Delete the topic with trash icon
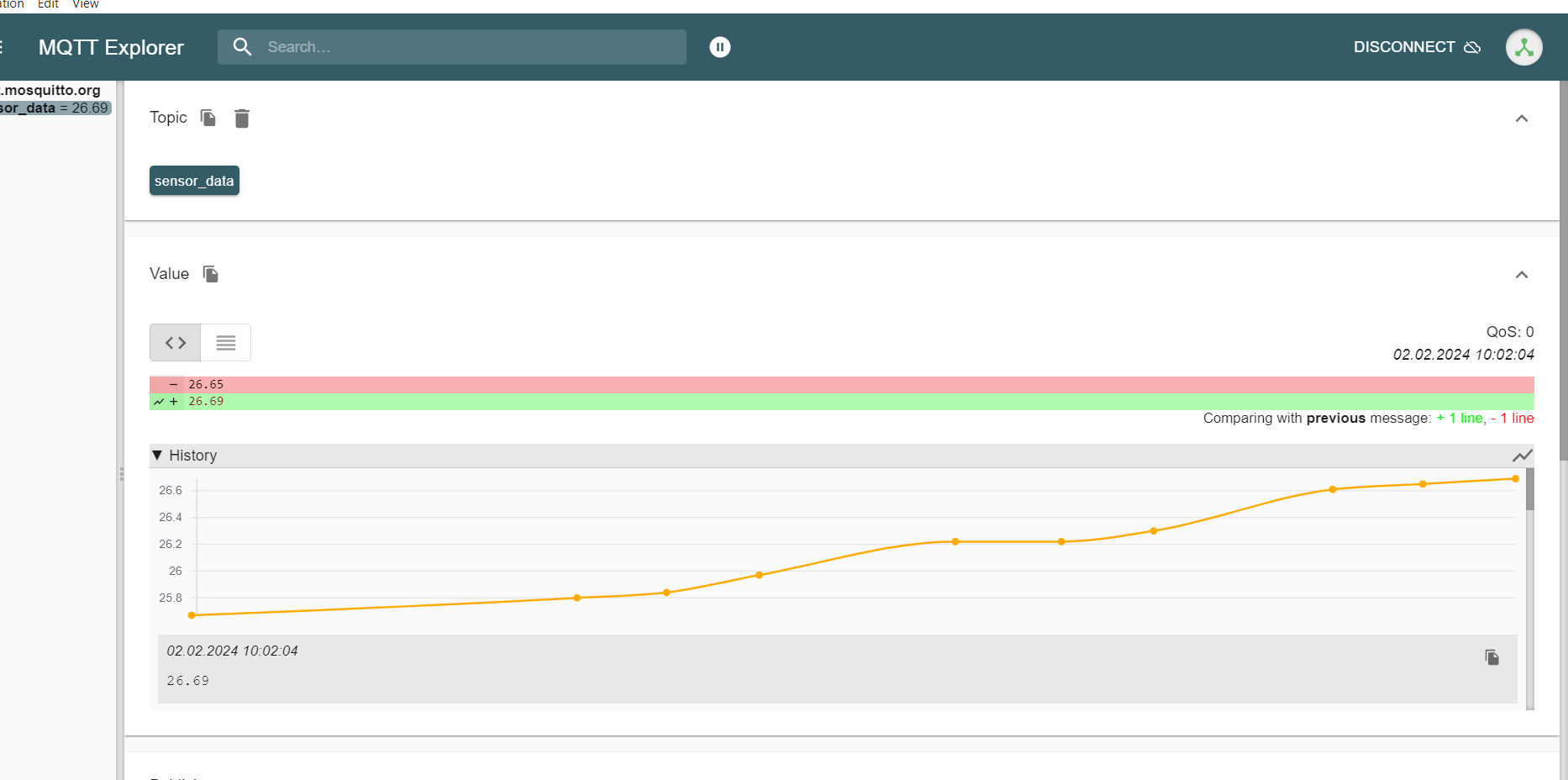This screenshot has height=780, width=1568. (x=242, y=119)
